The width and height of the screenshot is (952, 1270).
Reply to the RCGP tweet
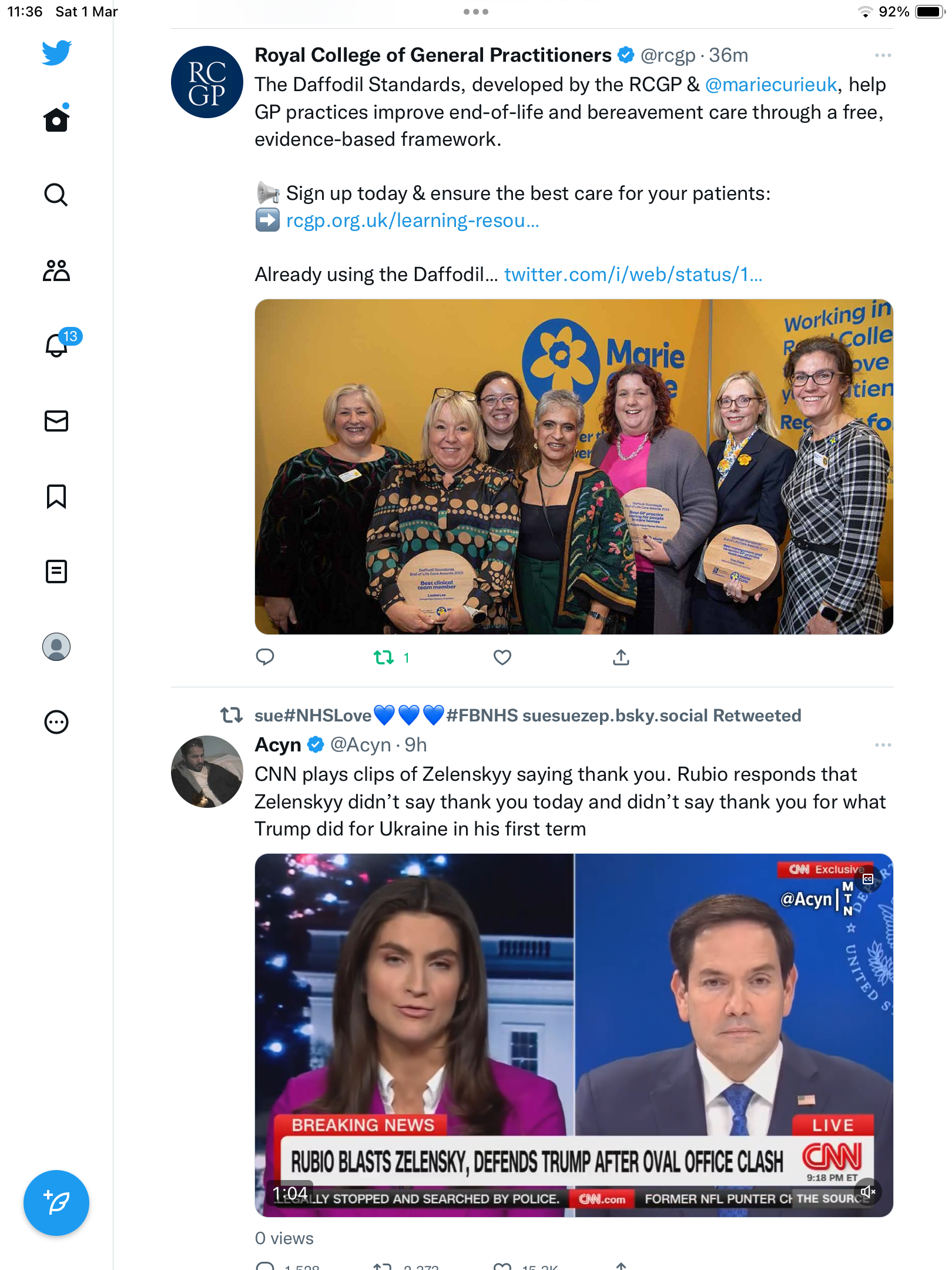pos(265,657)
